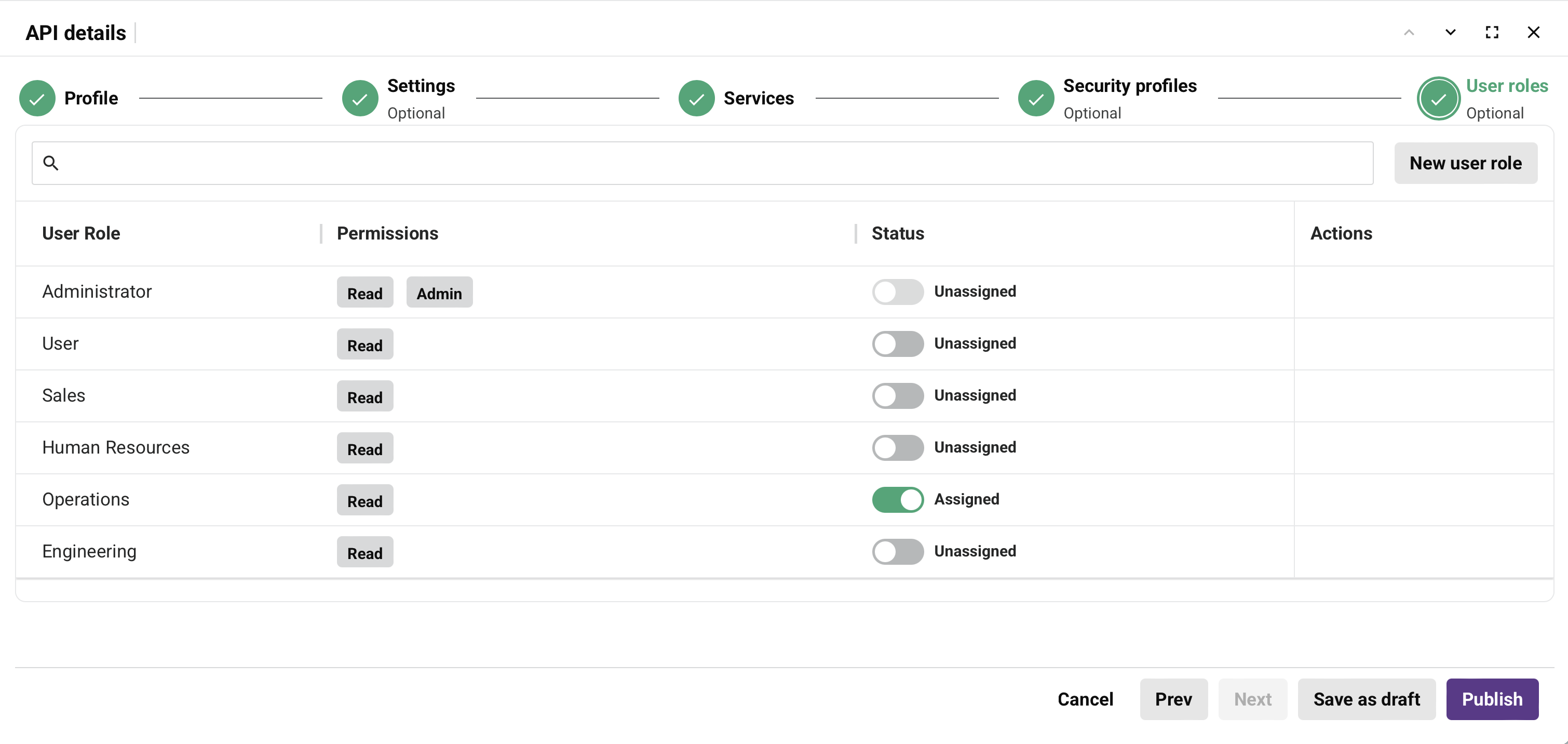Click the search magnifier icon
The width and height of the screenshot is (1568, 744).
[51, 163]
